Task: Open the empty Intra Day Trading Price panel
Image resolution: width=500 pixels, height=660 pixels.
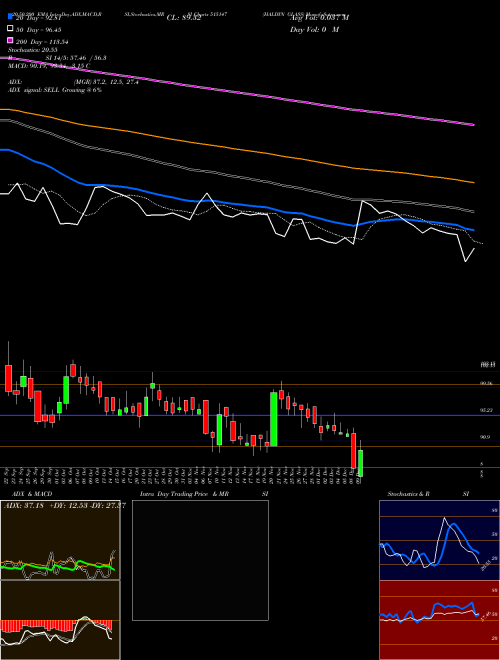Action: [x=200, y=560]
